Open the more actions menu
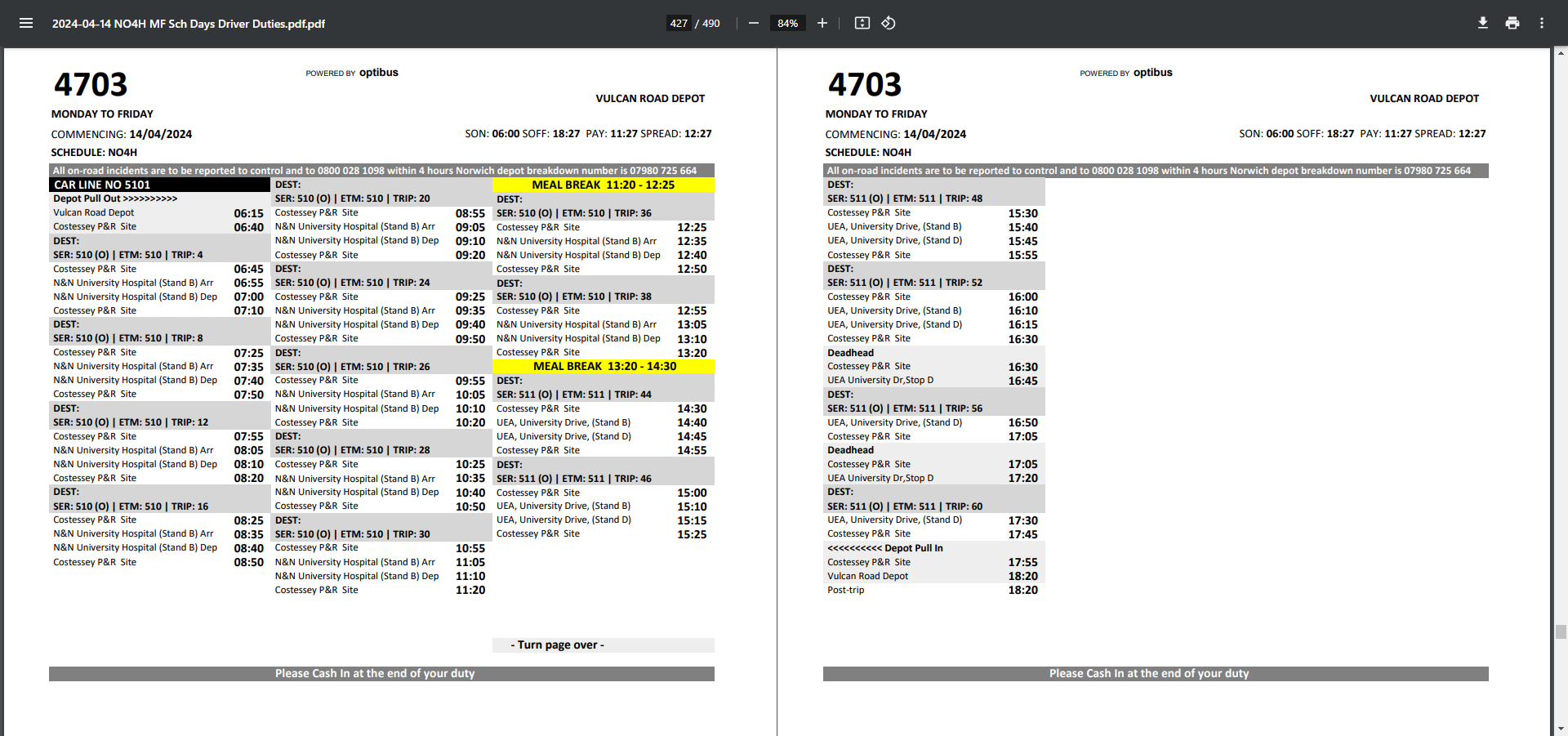Image resolution: width=1568 pixels, height=736 pixels. point(1542,23)
